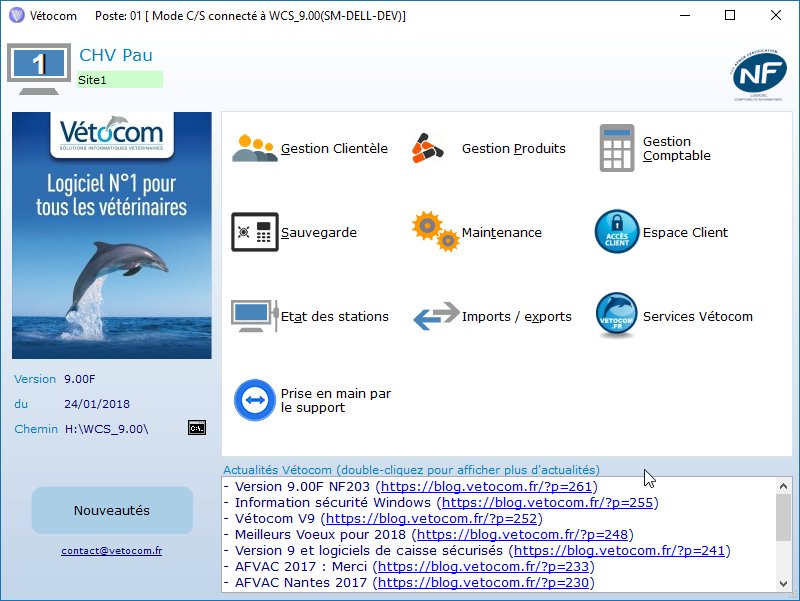This screenshot has width=800, height=601.
Task: Select the Gestion Clientèle label
Action: point(334,148)
